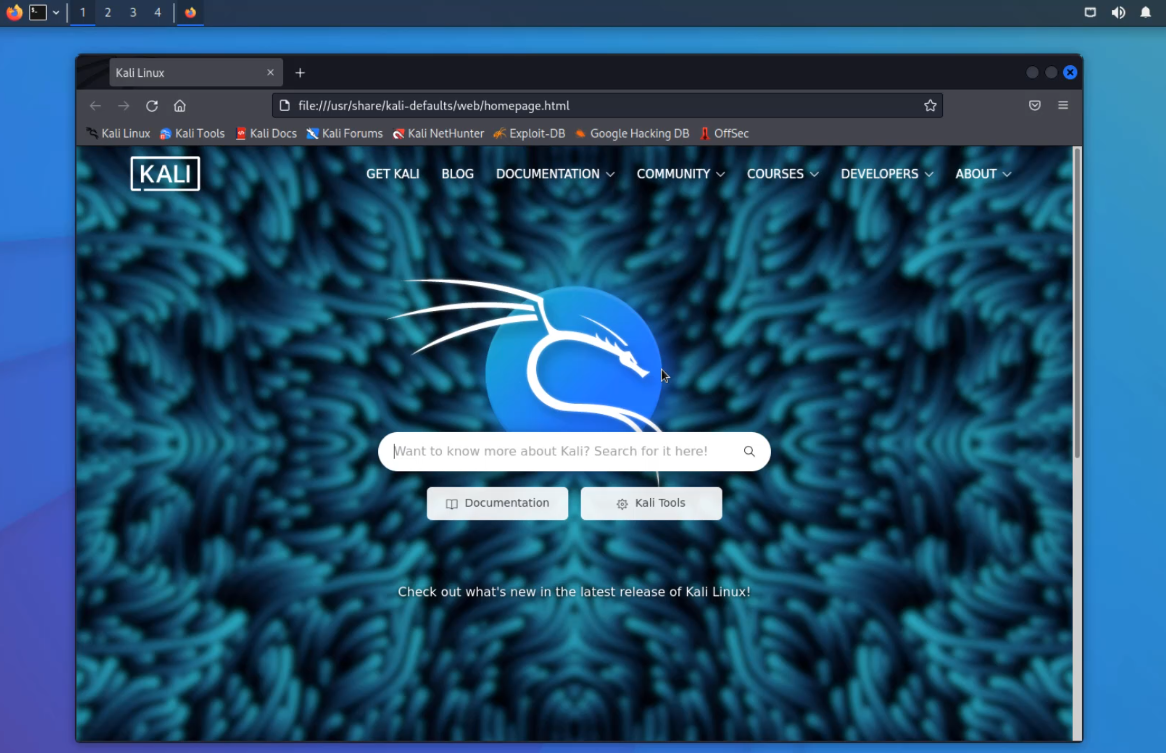
Task: Open the Google Hacking DB bookmark
Action: pos(631,134)
